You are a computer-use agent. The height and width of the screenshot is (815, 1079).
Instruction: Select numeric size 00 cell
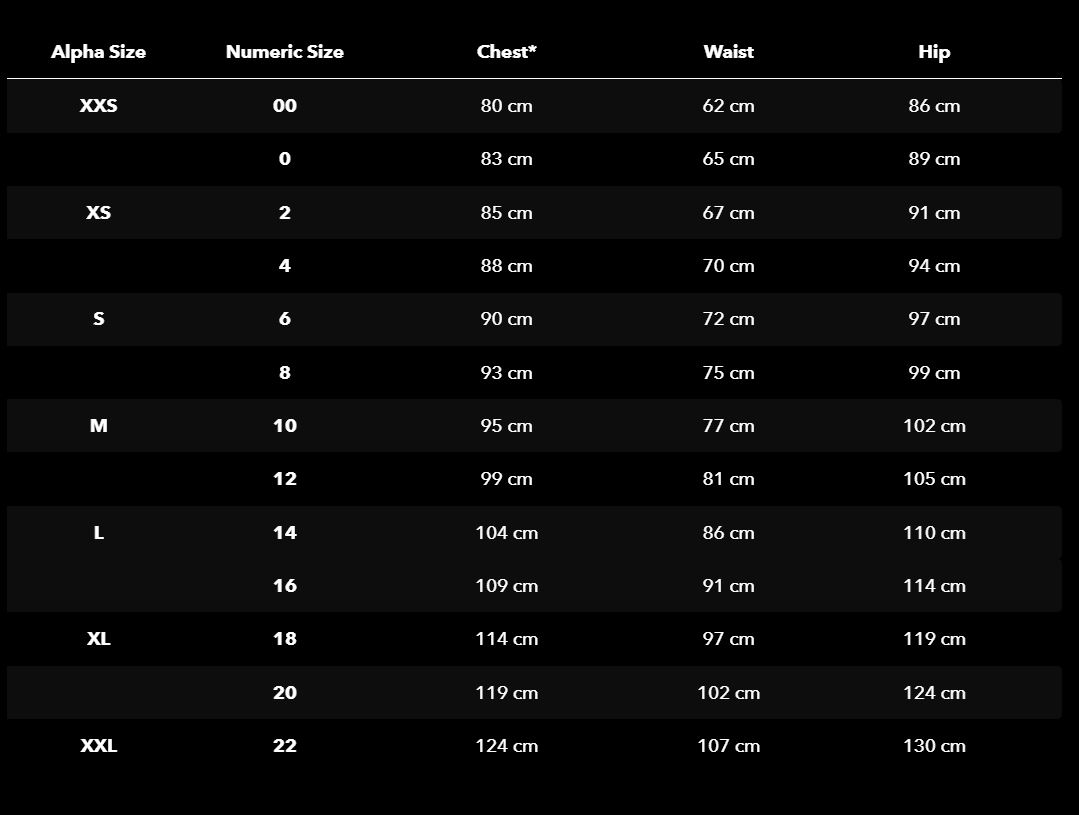point(284,105)
